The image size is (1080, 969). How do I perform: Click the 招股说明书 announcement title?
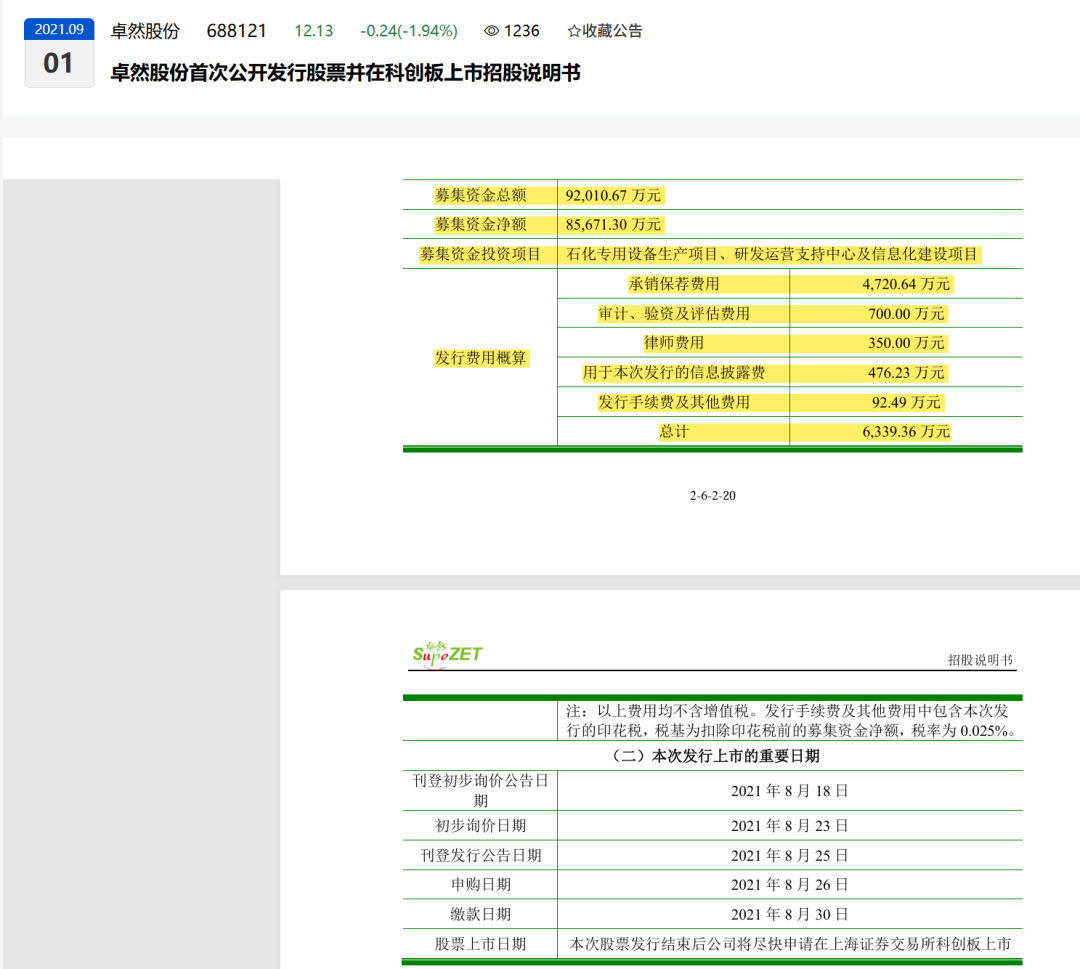[345, 73]
